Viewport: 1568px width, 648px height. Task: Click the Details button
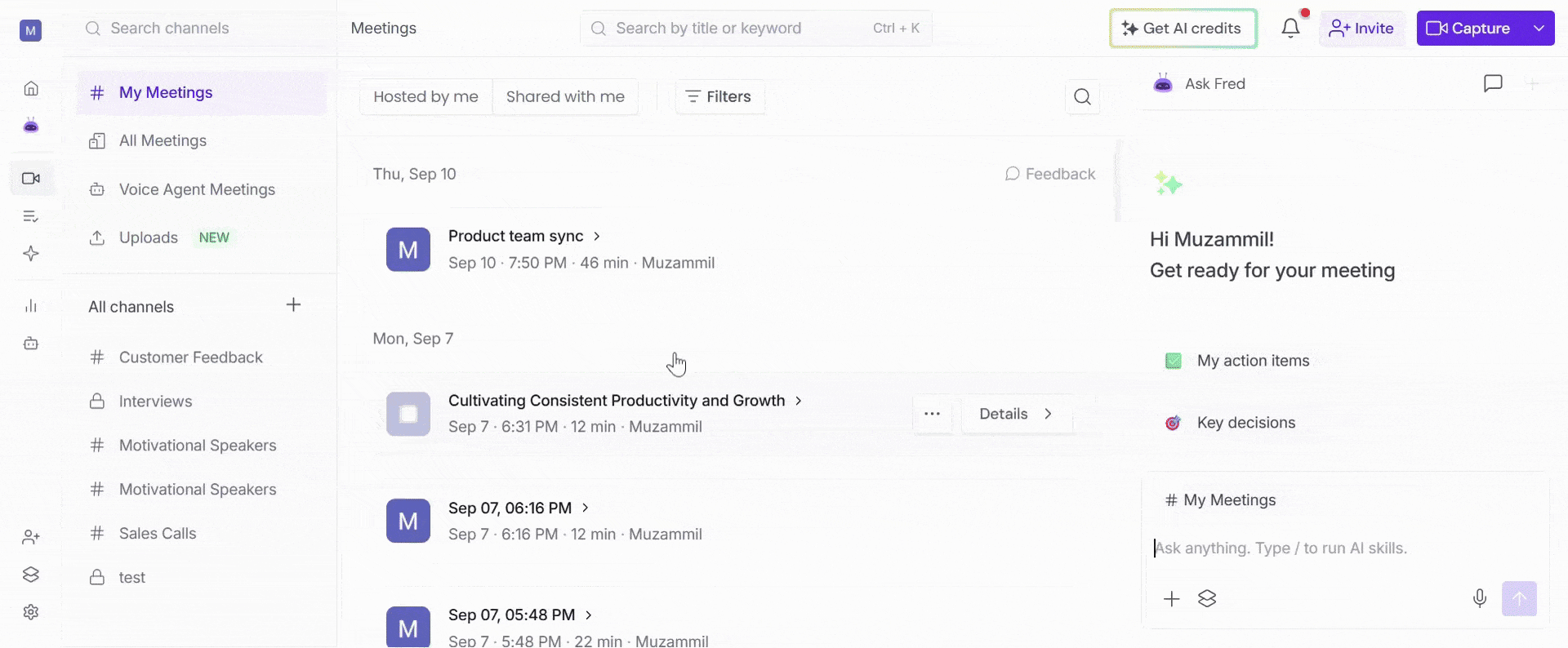(x=1016, y=414)
